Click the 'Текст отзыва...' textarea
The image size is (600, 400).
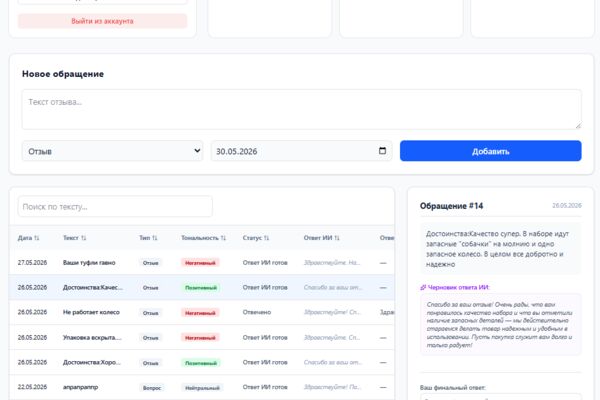click(302, 109)
